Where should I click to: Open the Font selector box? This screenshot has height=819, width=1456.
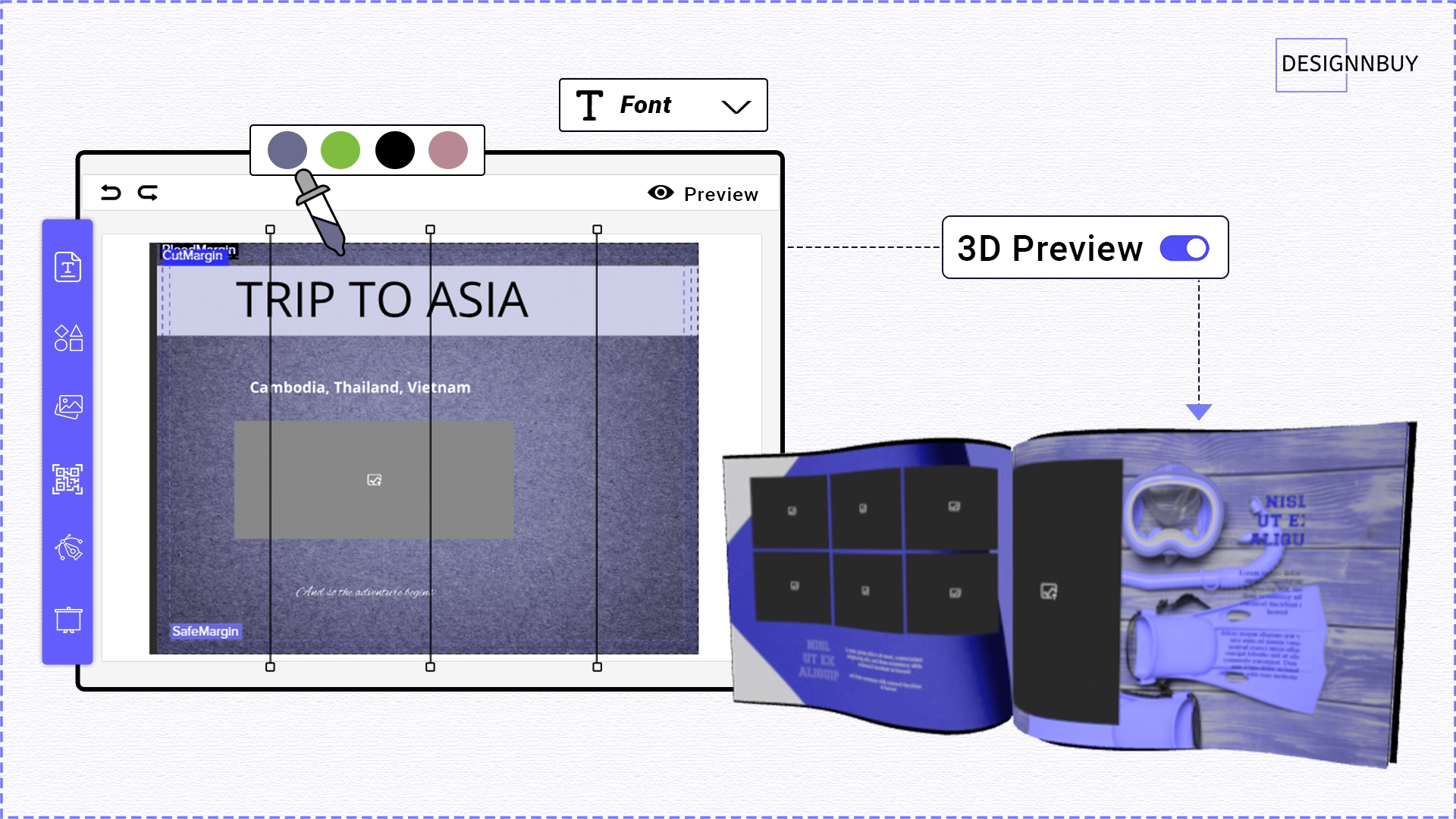click(664, 105)
